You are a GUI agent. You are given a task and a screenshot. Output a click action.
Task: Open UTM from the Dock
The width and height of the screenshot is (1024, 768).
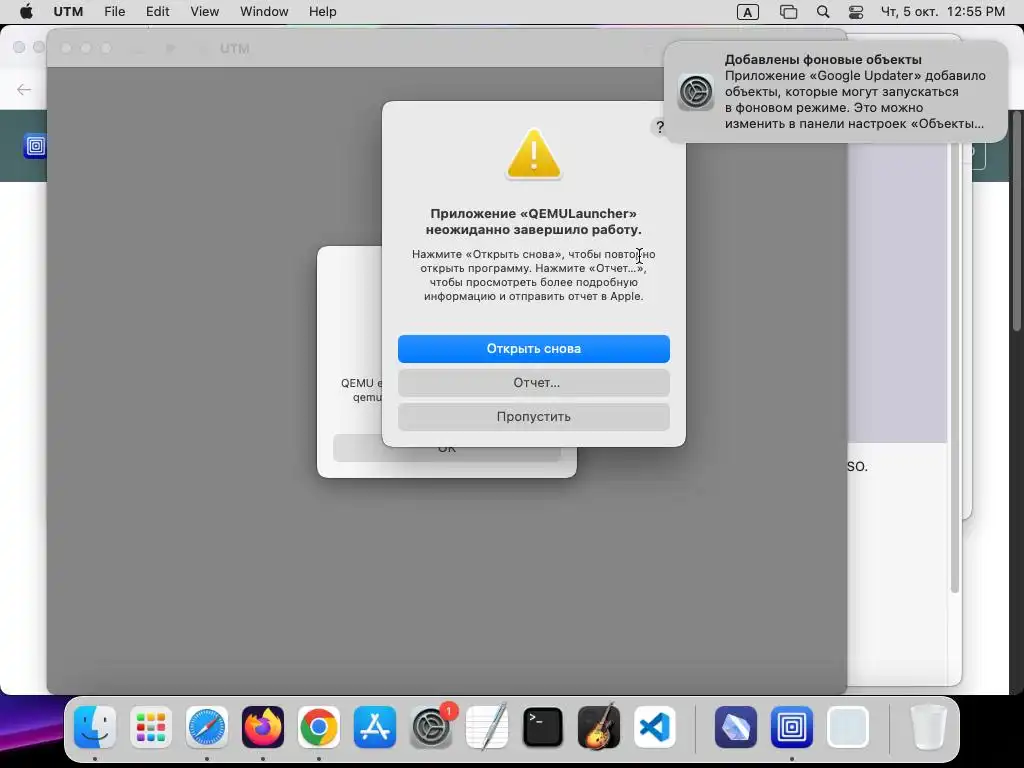(792, 727)
